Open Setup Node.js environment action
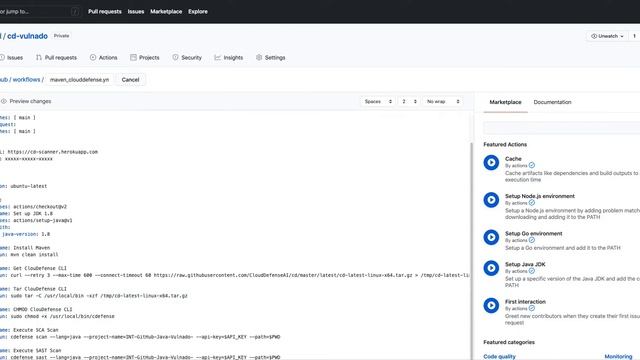Viewport: 640px width, 360px height. coord(540,196)
